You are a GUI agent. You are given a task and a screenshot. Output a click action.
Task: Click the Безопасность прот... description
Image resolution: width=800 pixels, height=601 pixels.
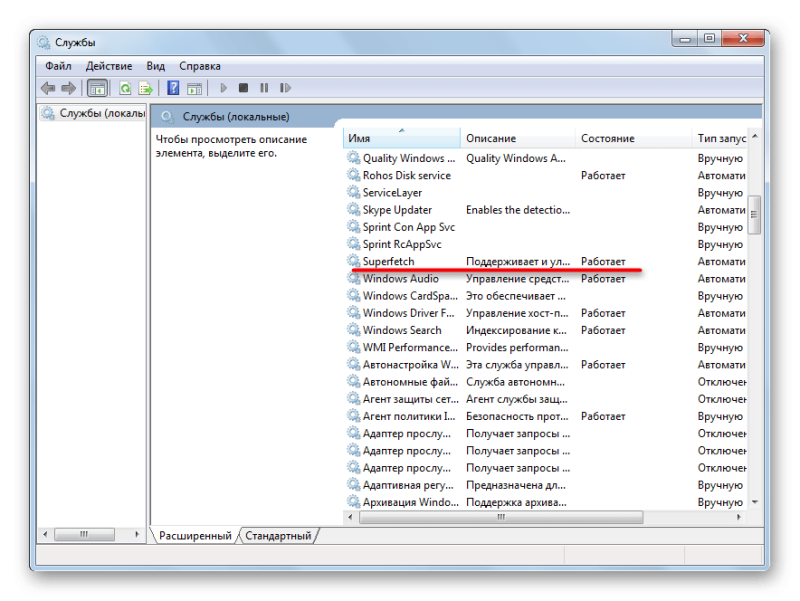click(517, 416)
